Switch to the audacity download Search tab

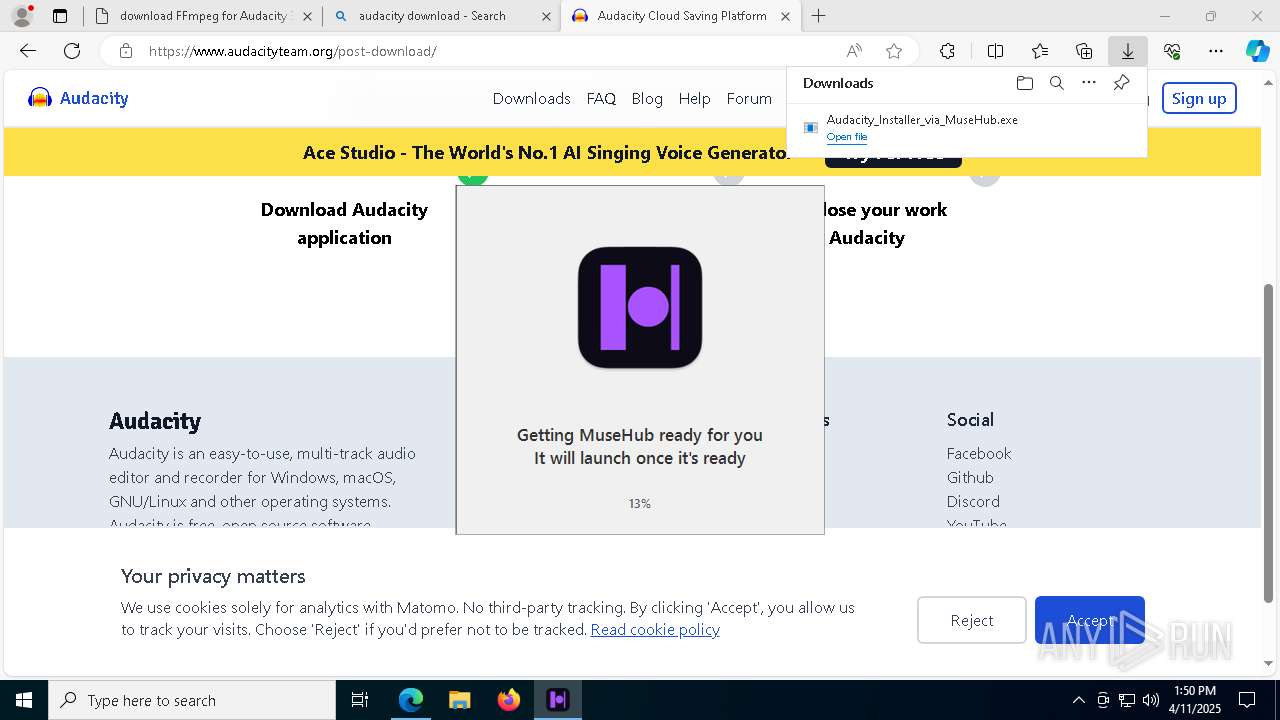pyautogui.click(x=441, y=16)
